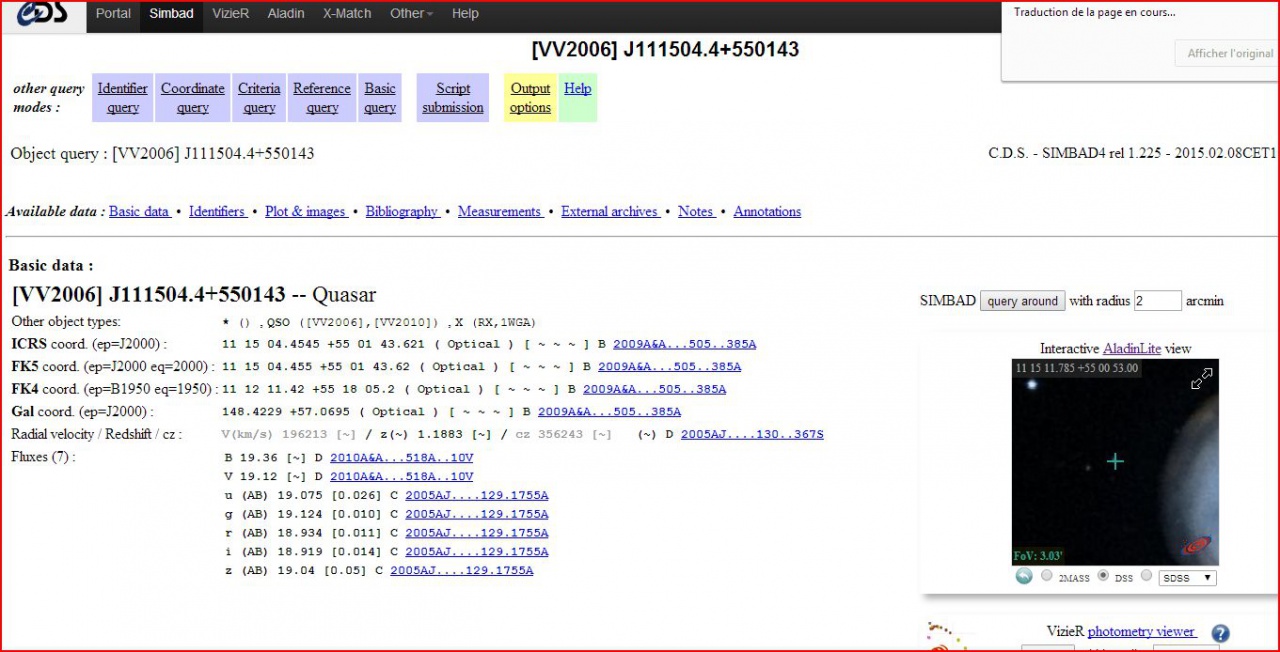Image resolution: width=1280 pixels, height=652 pixels.
Task: Switch to the VizieR tab
Action: [230, 13]
